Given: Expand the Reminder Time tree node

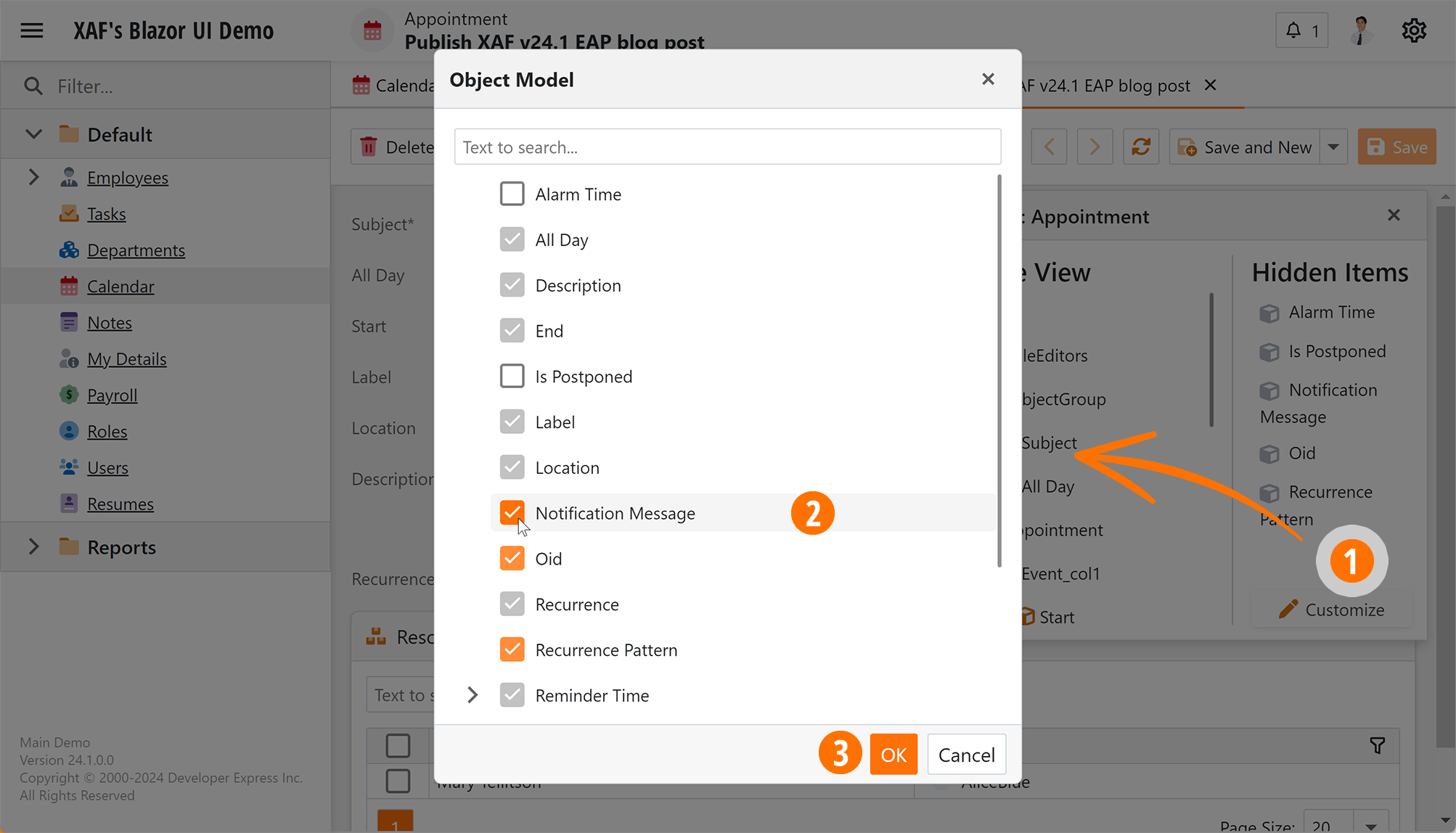Looking at the screenshot, I should [473, 695].
